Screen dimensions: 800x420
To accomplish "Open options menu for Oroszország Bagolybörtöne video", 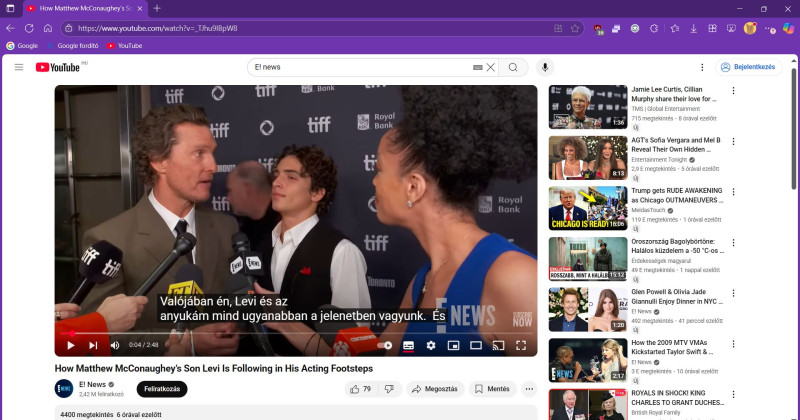I will (x=733, y=242).
